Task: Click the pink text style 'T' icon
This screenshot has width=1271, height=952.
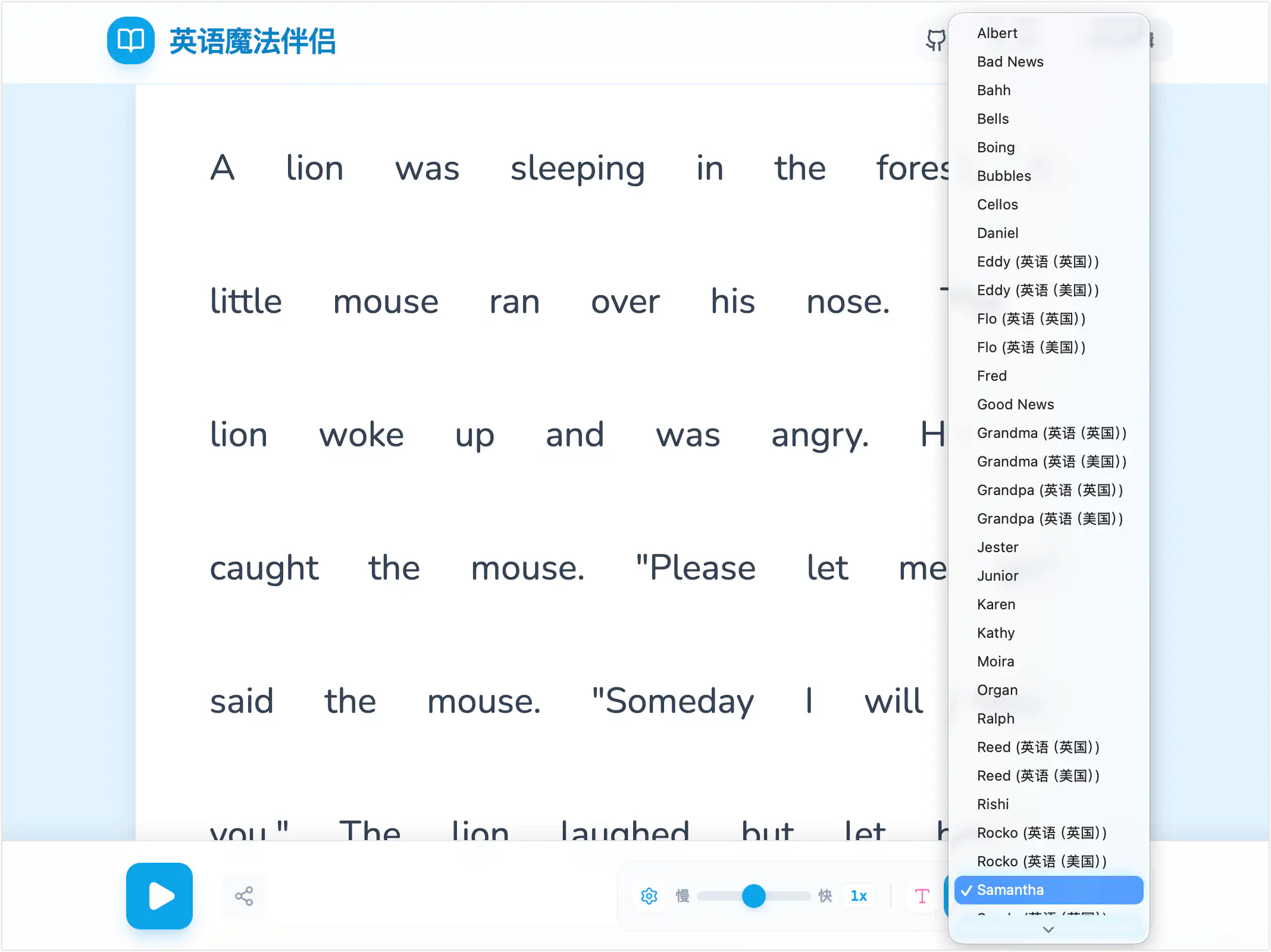Action: [x=921, y=896]
